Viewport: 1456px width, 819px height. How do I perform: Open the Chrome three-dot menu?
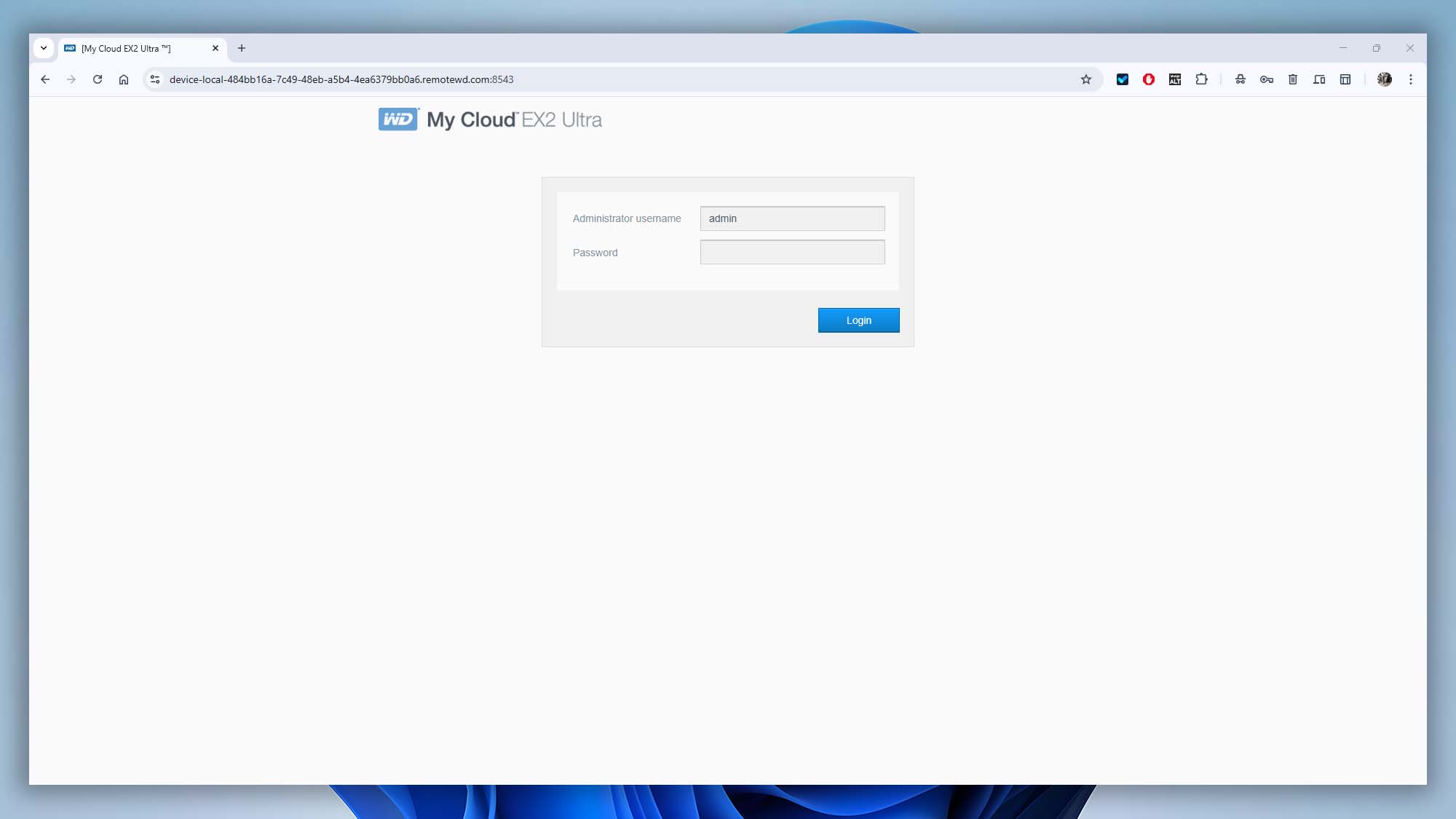coord(1411,79)
